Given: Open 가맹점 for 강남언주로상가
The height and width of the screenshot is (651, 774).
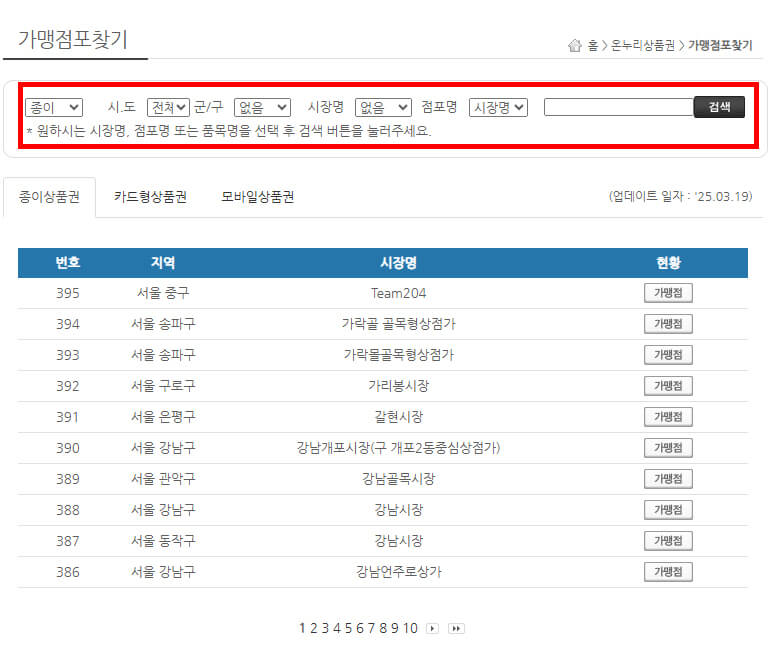Looking at the screenshot, I should point(668,572).
